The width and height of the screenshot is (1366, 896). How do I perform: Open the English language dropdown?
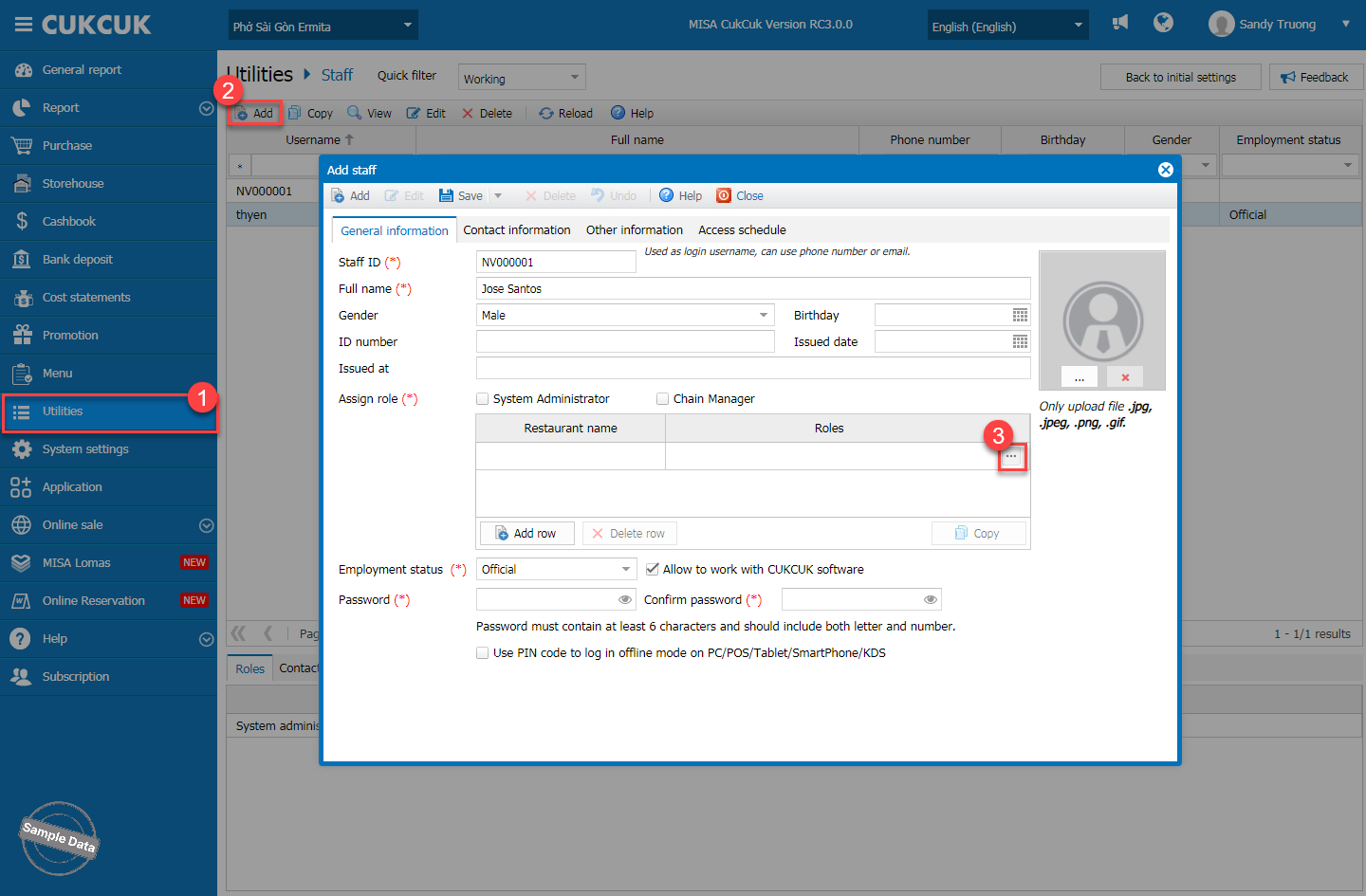point(1007,26)
